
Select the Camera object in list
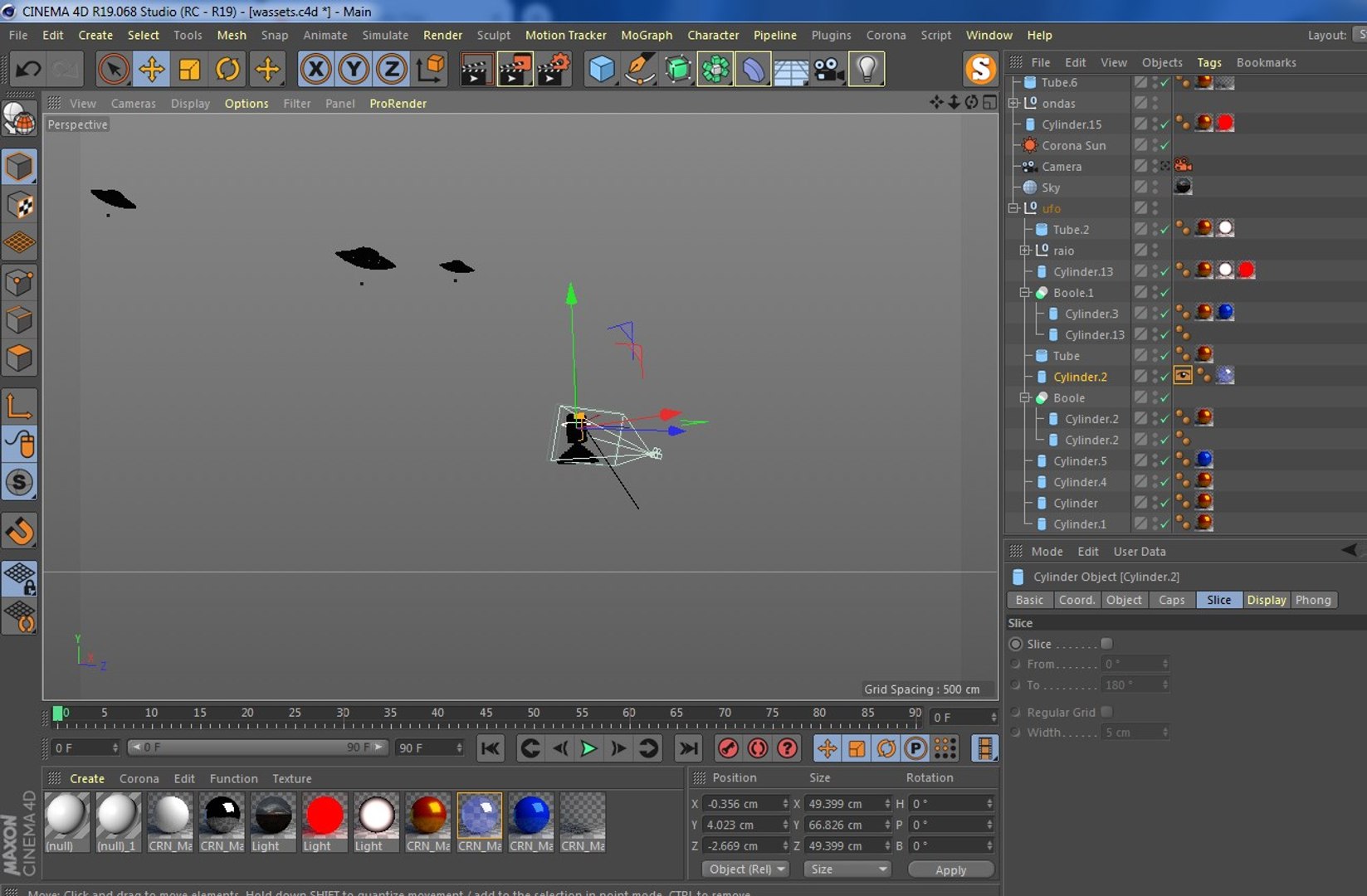(1062, 166)
